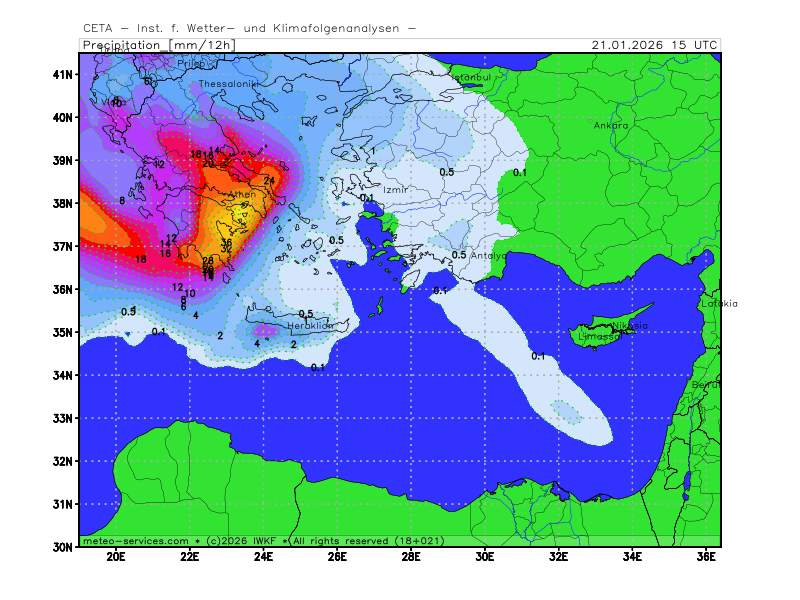Select the Antalya city label

[x=488, y=256]
